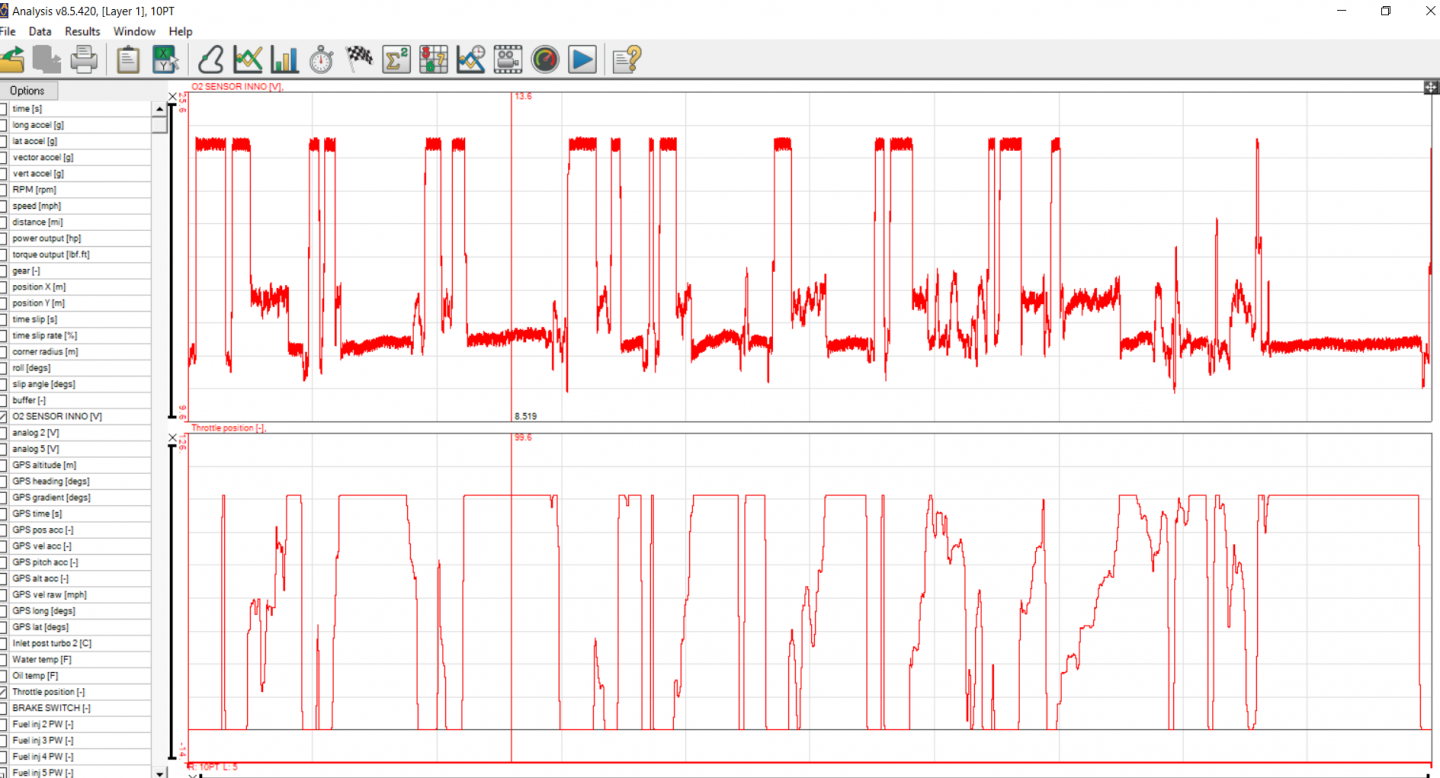Image resolution: width=1440 pixels, height=778 pixels.
Task: Click the video camera film icon
Action: pyautogui.click(x=508, y=60)
